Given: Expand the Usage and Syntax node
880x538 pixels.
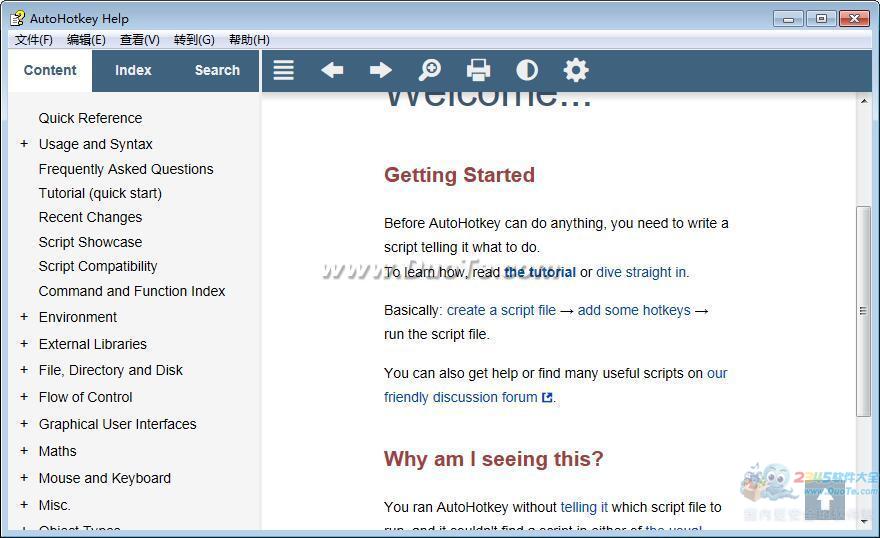Looking at the screenshot, I should click(24, 144).
